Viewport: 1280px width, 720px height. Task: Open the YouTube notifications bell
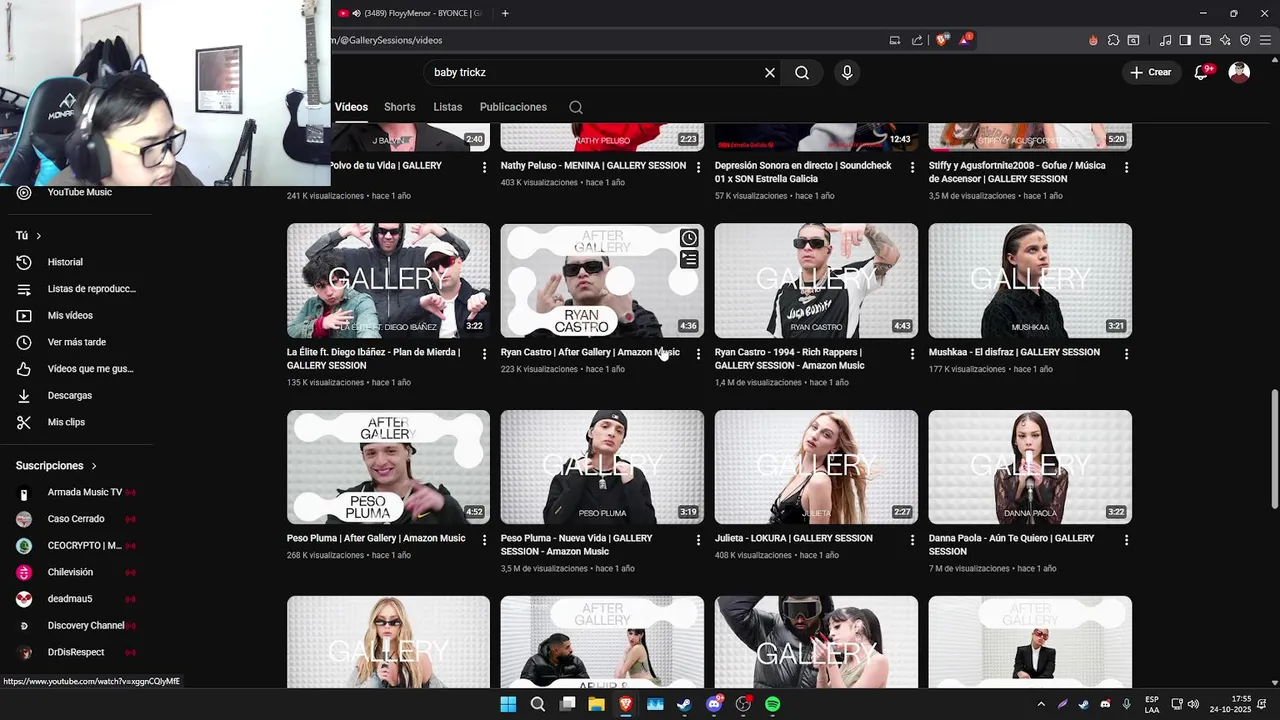pos(1202,72)
